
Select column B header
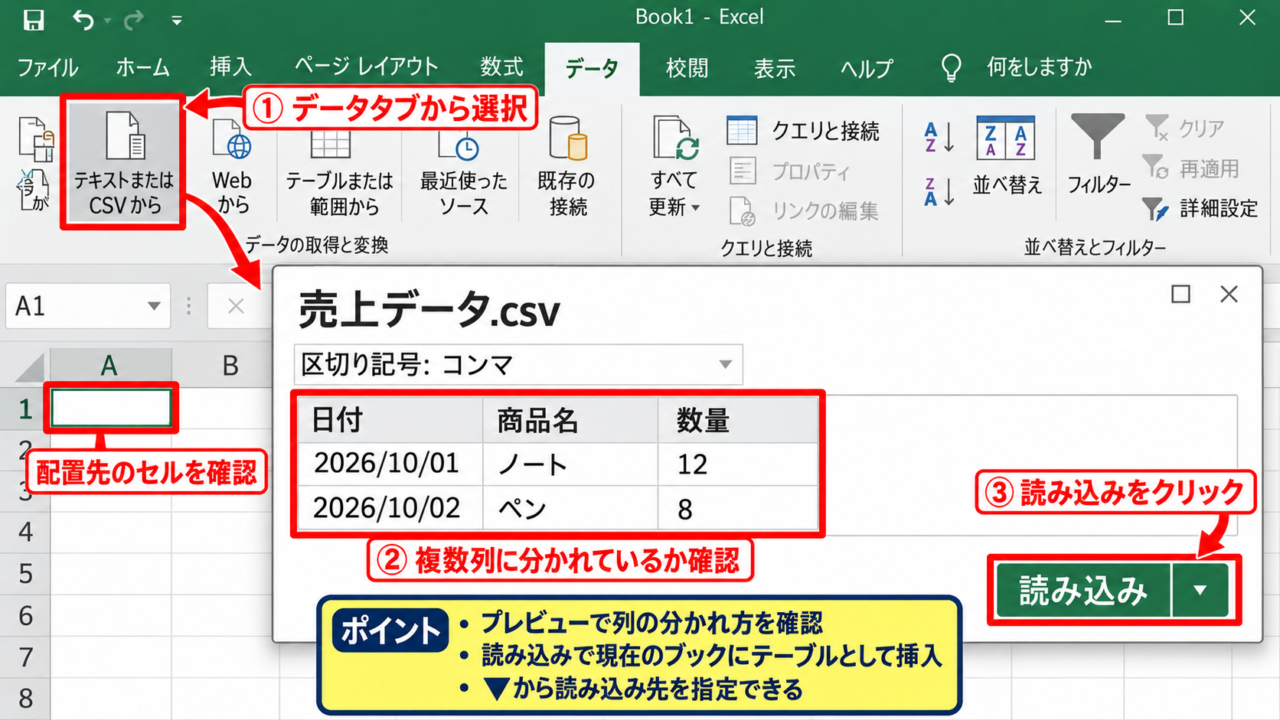pyautogui.click(x=230, y=366)
